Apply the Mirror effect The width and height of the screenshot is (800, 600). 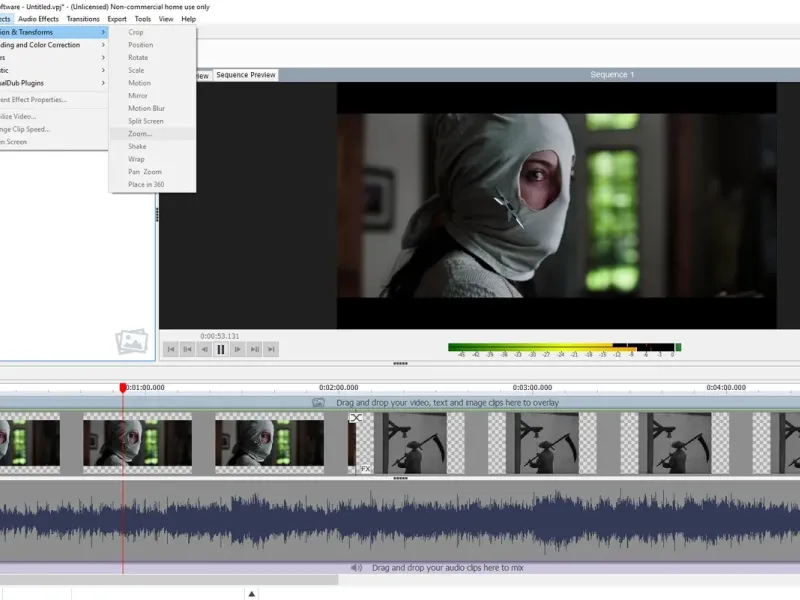coord(153,96)
